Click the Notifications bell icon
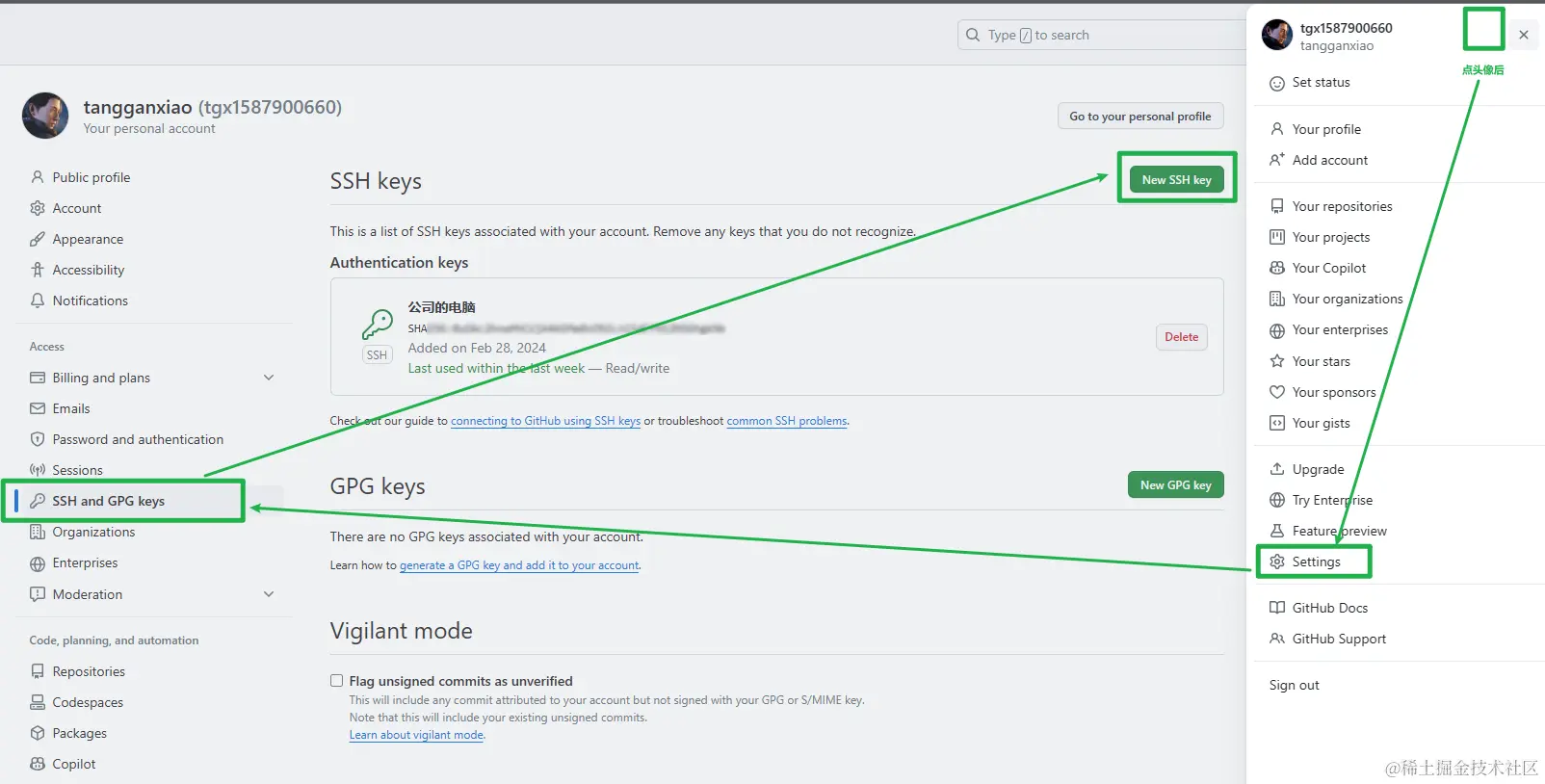The width and height of the screenshot is (1545, 784). 38,301
